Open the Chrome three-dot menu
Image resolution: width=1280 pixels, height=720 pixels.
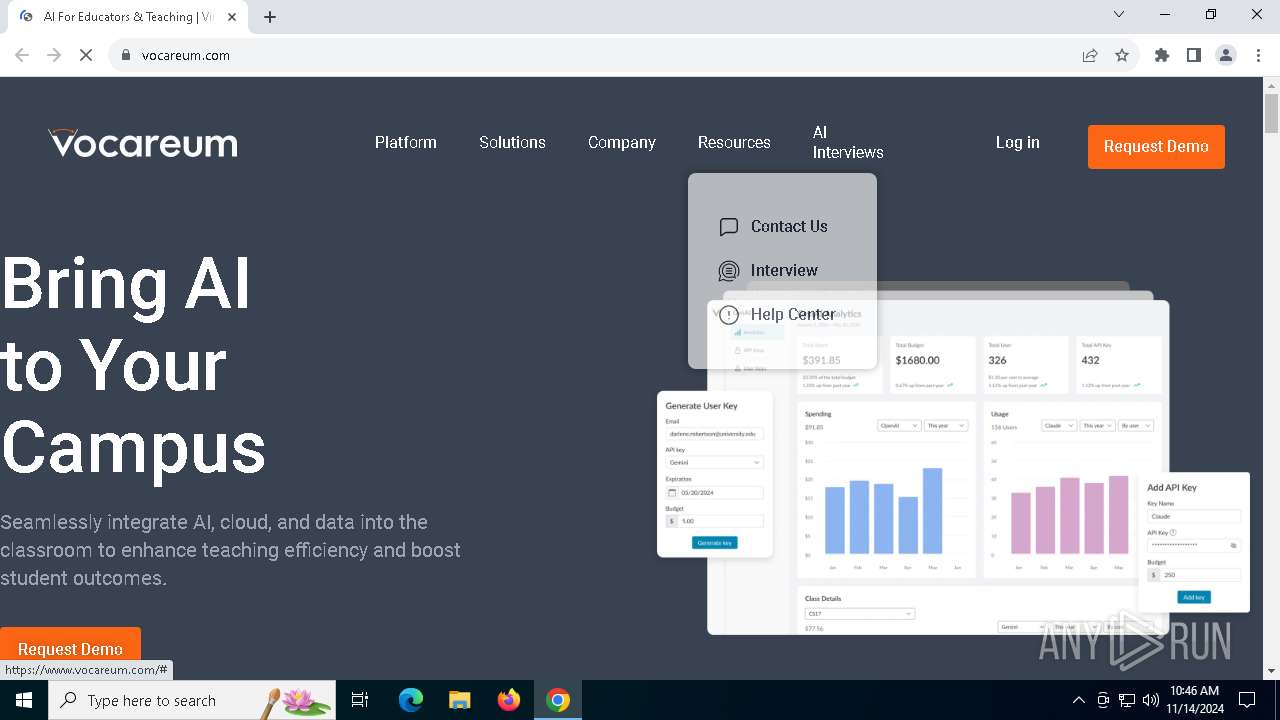coord(1258,55)
